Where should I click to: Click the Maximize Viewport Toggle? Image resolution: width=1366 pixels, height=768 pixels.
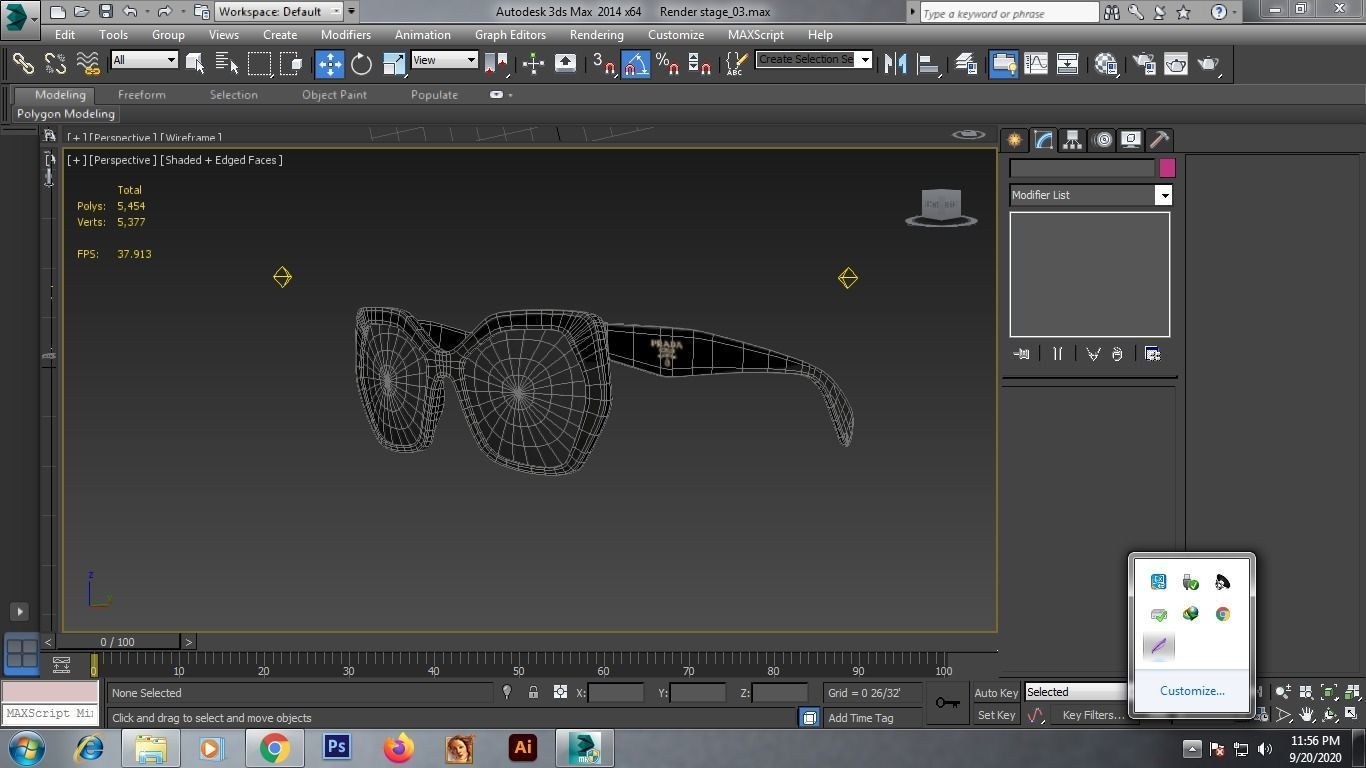1352,715
